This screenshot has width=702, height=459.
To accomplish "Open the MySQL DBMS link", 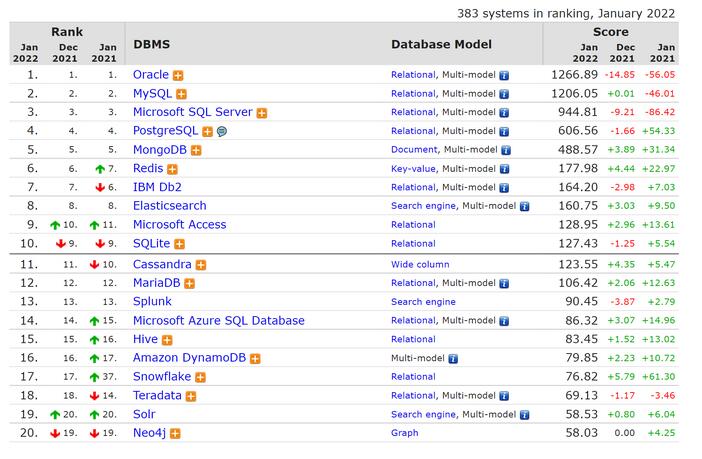I will pyautogui.click(x=152, y=94).
